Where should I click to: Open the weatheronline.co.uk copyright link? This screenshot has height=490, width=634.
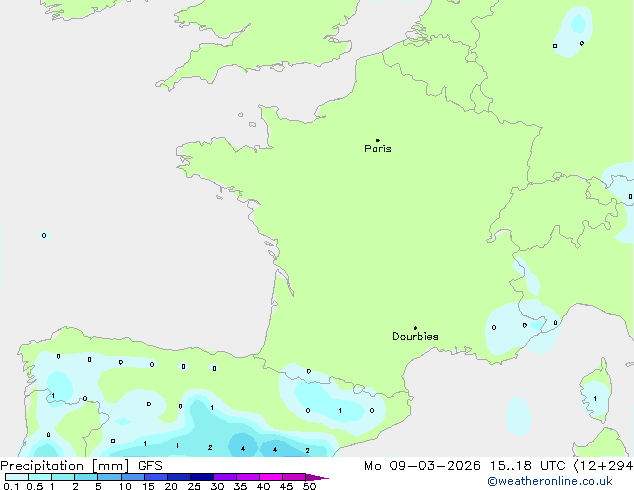coord(549,481)
